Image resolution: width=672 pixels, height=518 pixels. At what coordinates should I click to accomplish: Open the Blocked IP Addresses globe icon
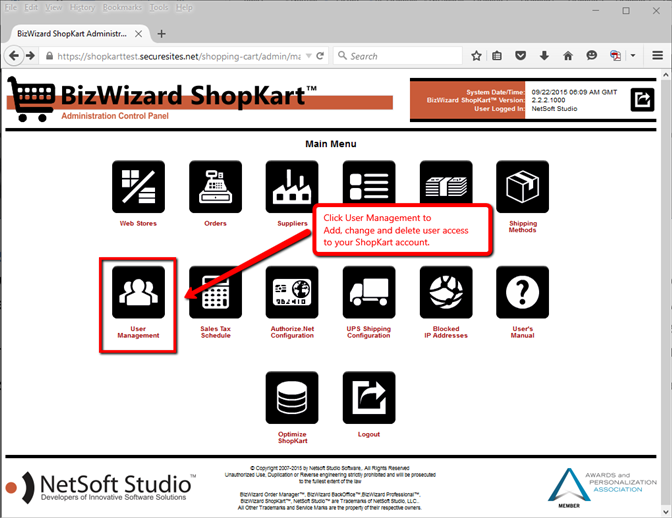click(446, 292)
